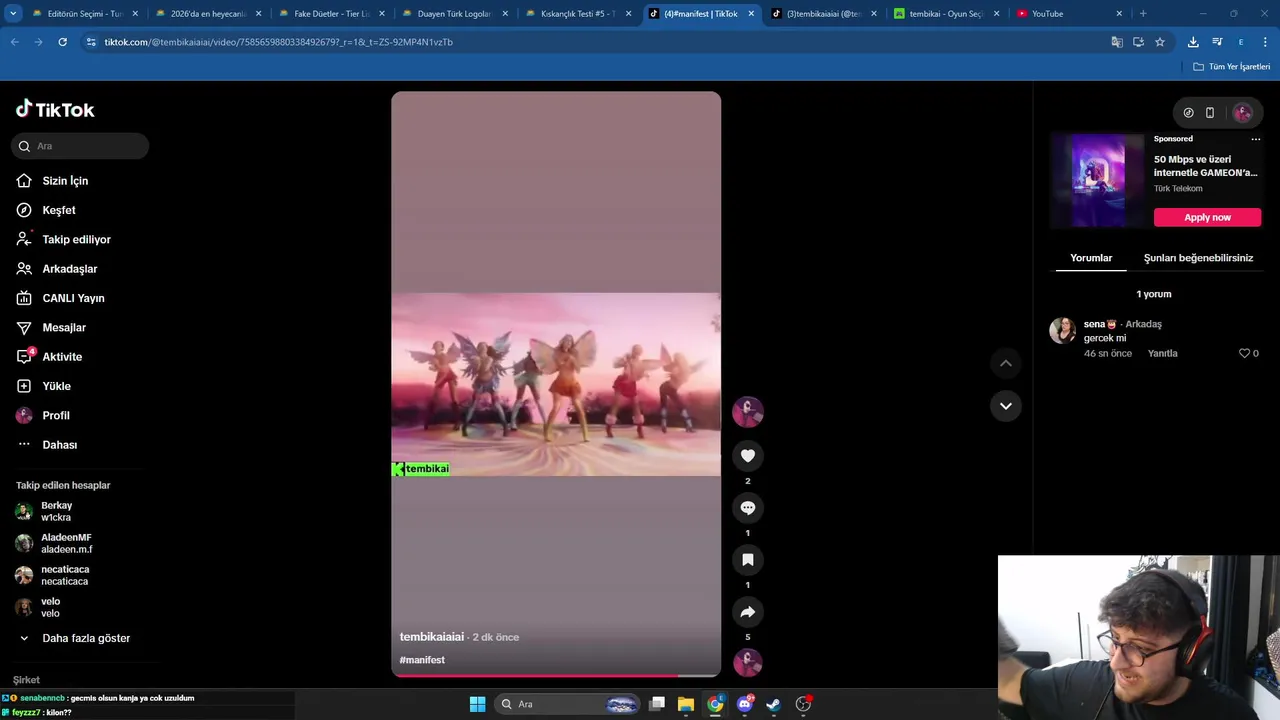Image resolution: width=1280 pixels, height=720 pixels.
Task: Open sena commenter avatar
Action: coord(1062,330)
